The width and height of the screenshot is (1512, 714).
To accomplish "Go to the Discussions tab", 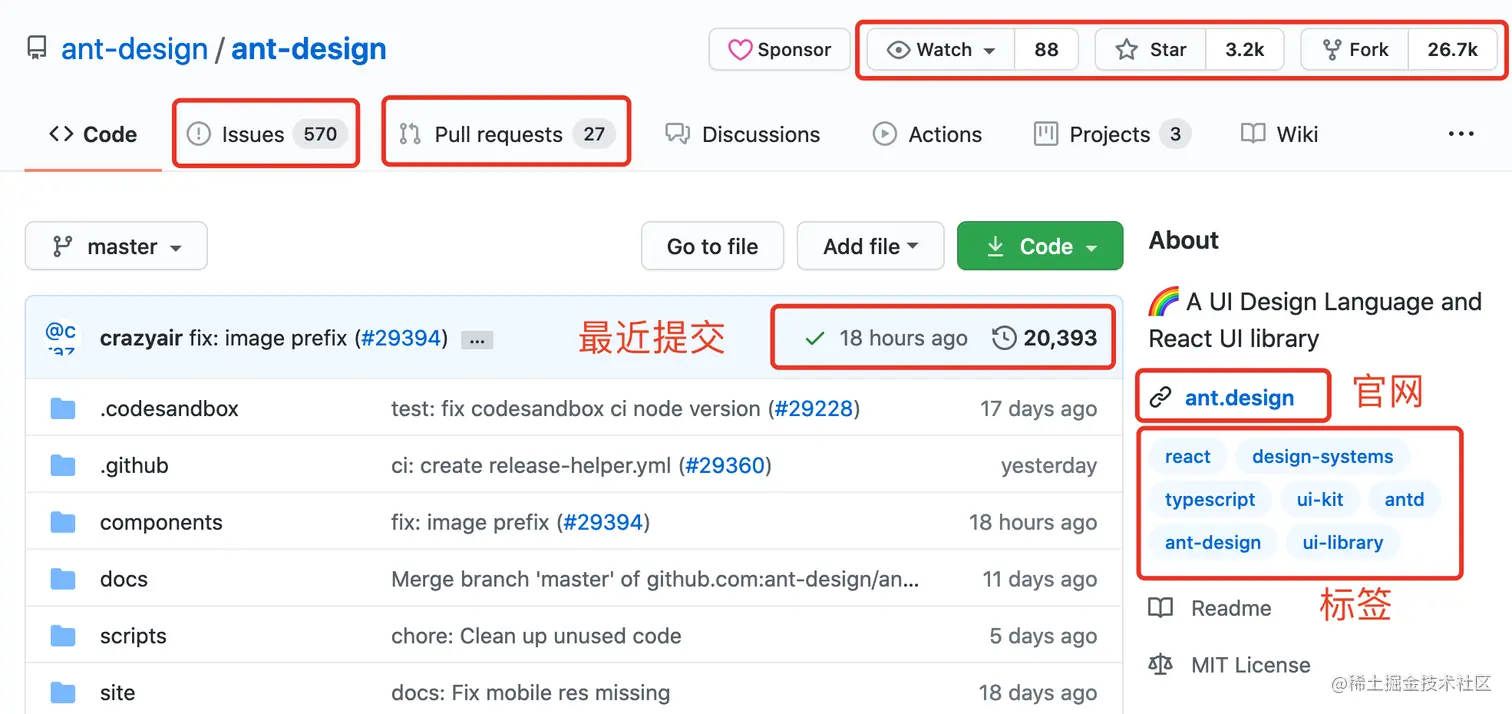I will tap(743, 134).
